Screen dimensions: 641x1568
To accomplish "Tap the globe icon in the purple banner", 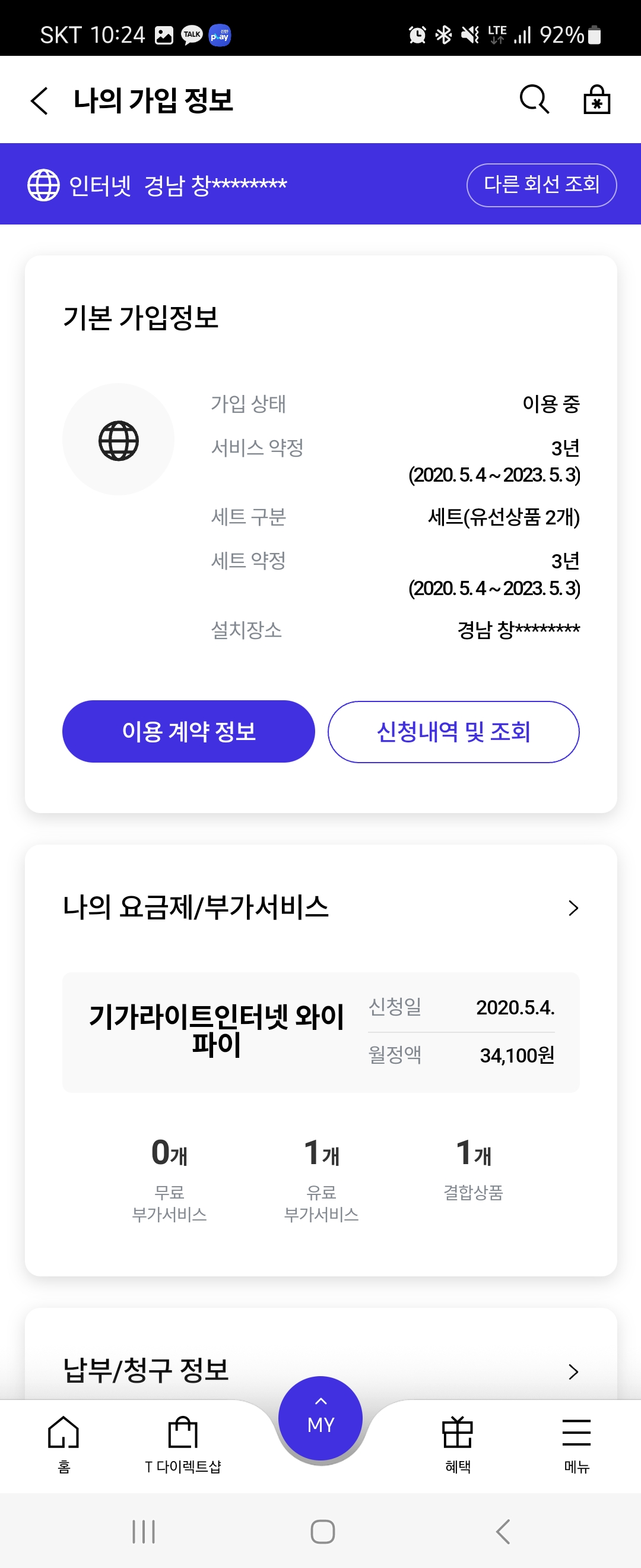I will 44,185.
